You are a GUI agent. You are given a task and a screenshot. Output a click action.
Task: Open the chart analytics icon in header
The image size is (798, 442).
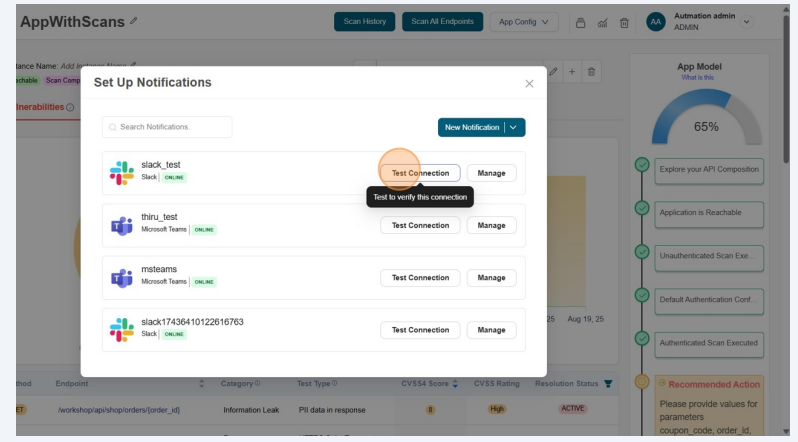[600, 22]
